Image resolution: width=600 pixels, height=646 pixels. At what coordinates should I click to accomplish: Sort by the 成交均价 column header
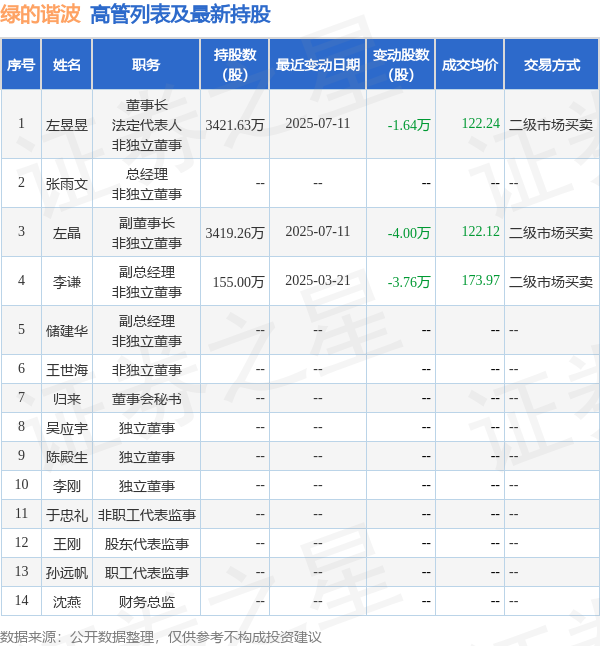click(469, 65)
